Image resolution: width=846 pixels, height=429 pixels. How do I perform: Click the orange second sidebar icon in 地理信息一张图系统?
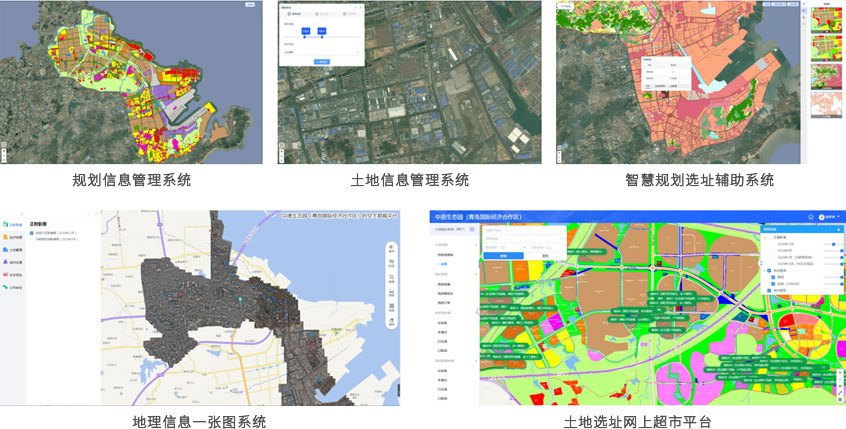pos(7,236)
